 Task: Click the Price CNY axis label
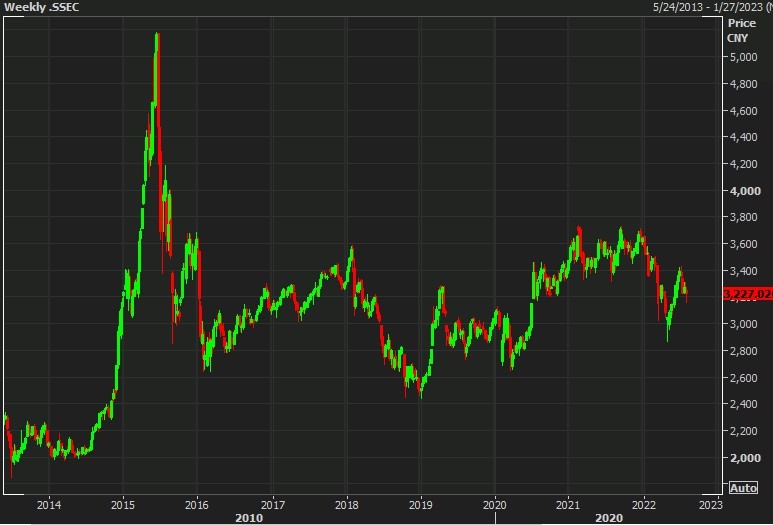(x=741, y=31)
